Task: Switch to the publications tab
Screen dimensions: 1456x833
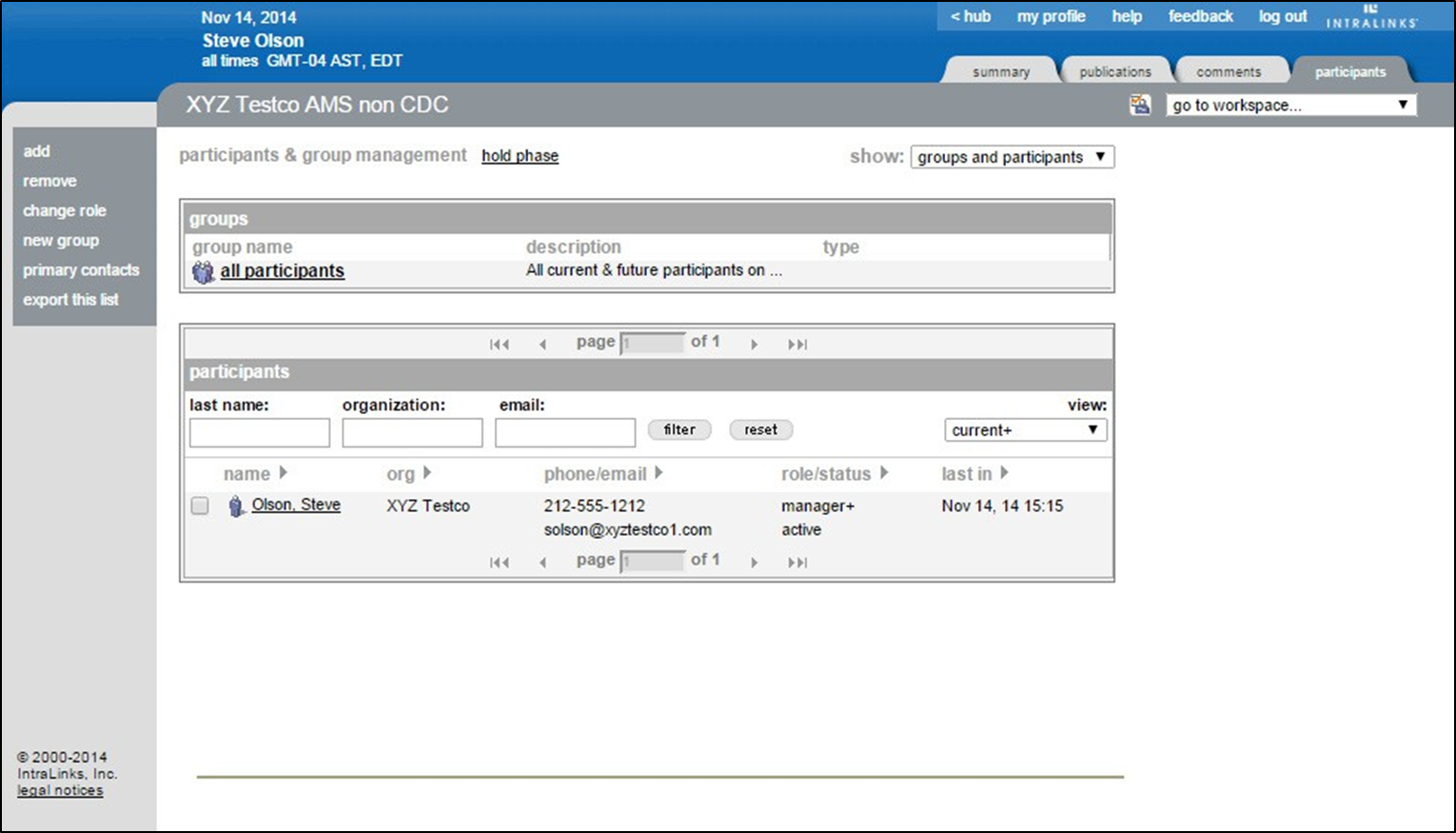Action: (1115, 69)
